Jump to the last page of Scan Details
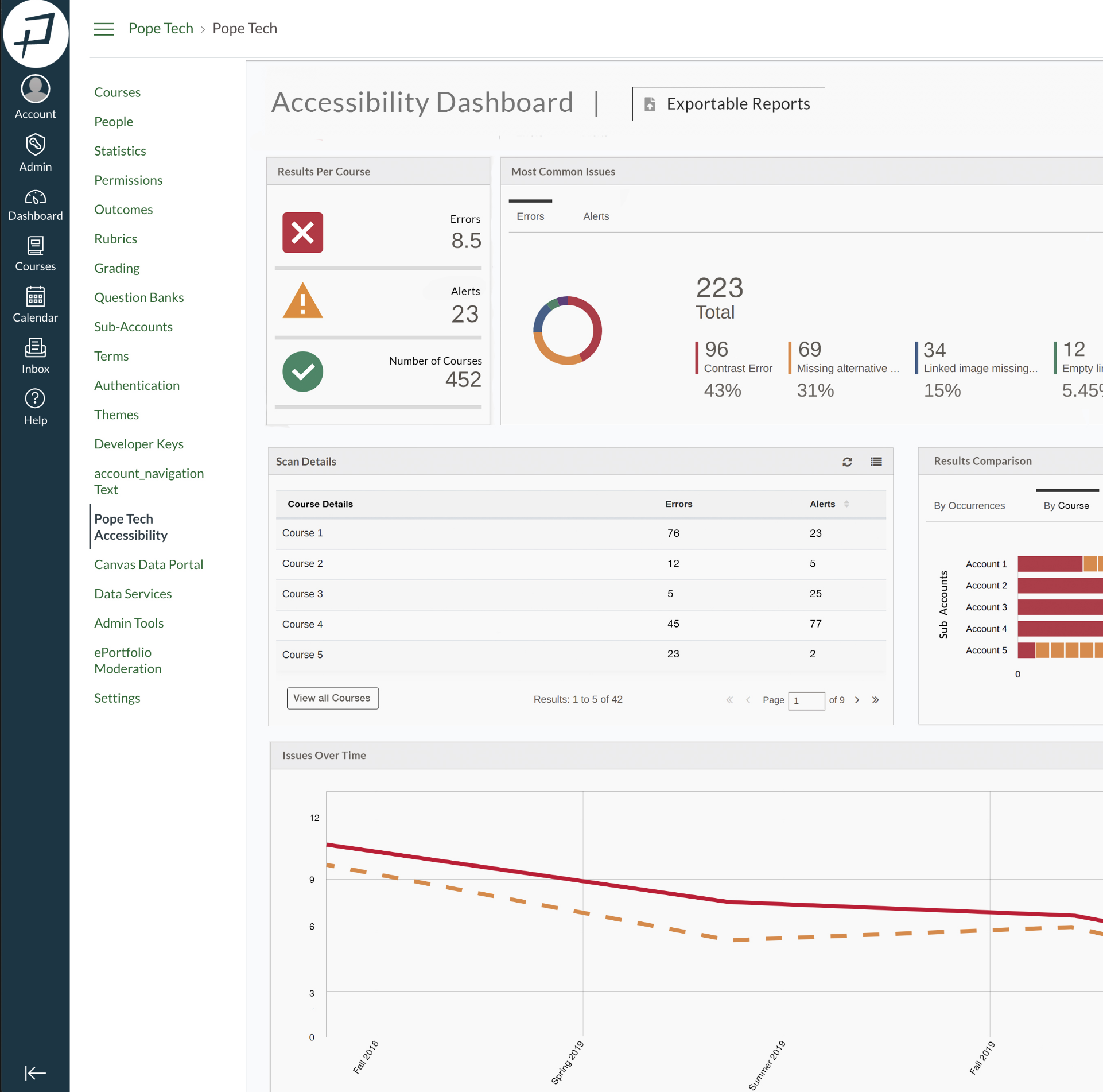This screenshot has height=1092, width=1103. pos(876,700)
